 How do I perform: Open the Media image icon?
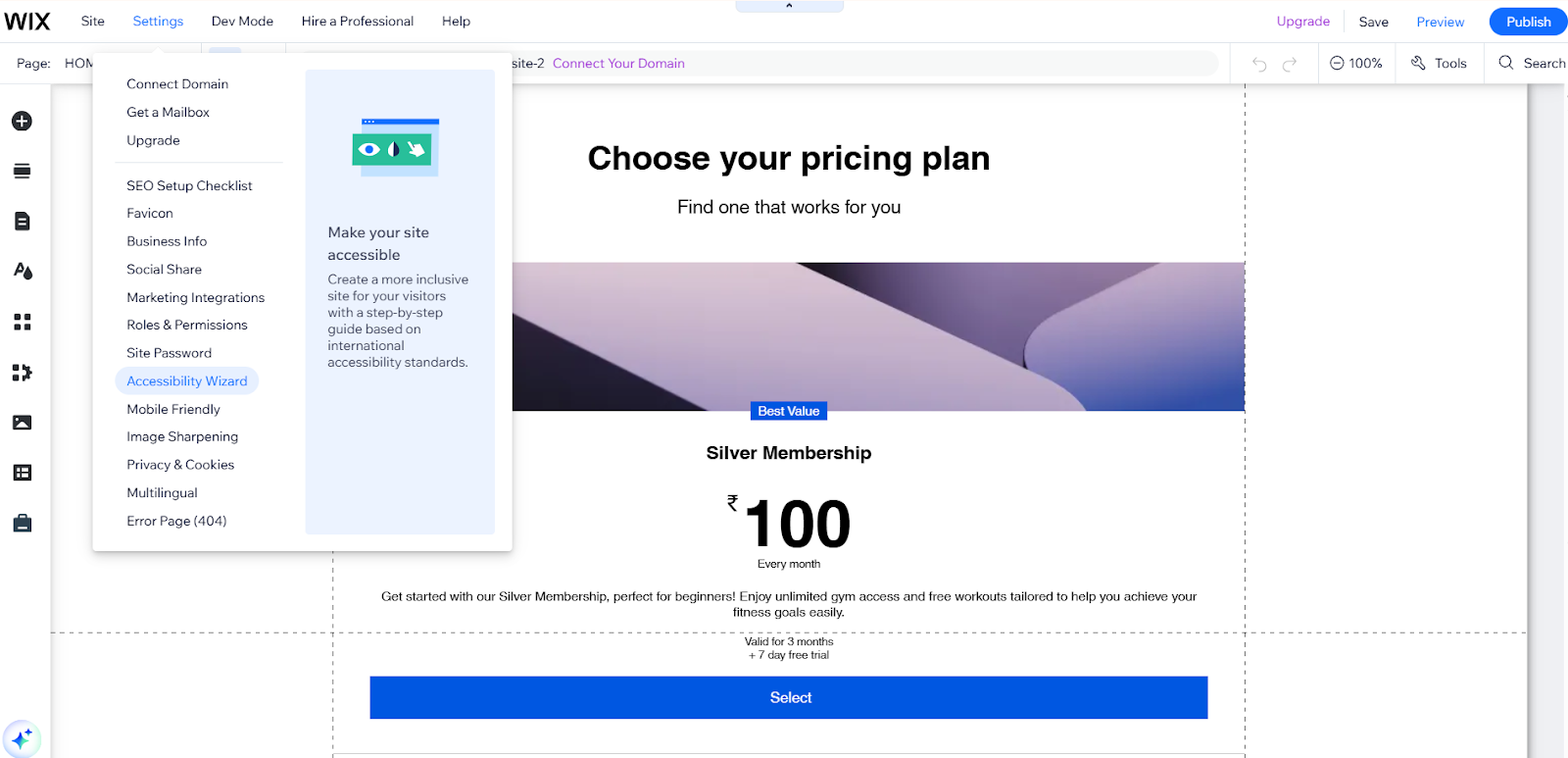[22, 423]
